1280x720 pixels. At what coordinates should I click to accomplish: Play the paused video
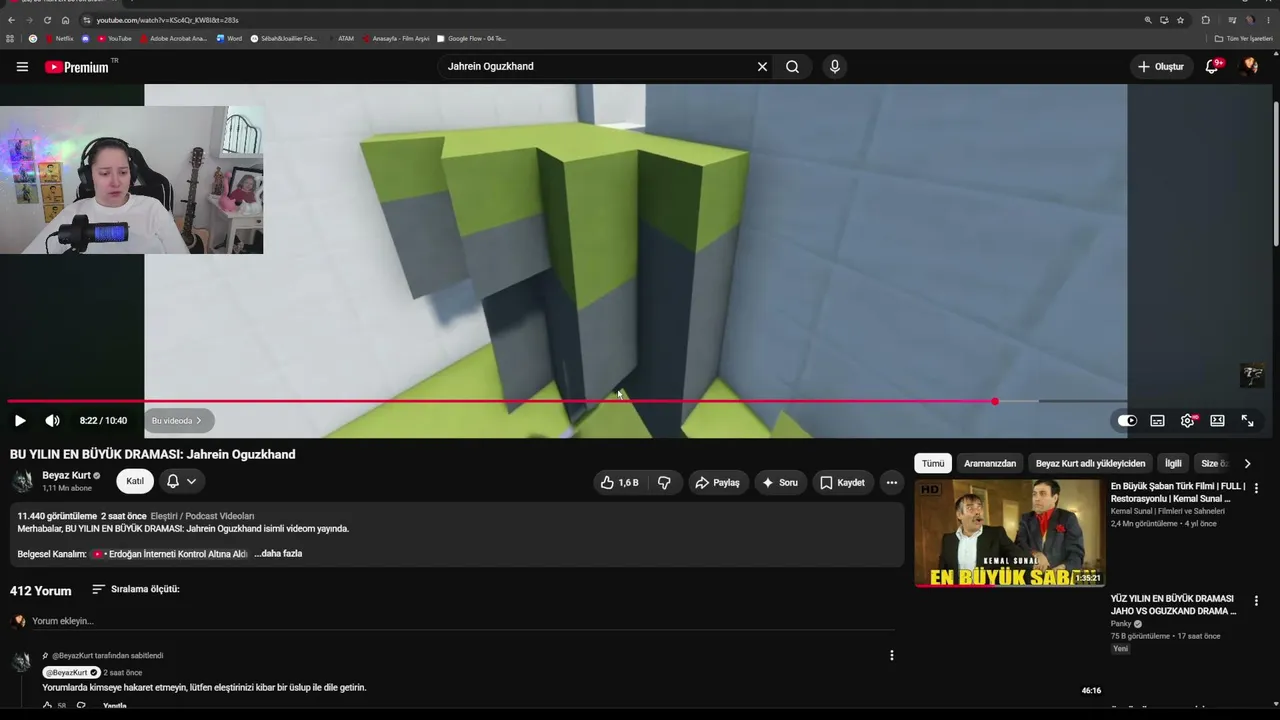pyautogui.click(x=20, y=421)
